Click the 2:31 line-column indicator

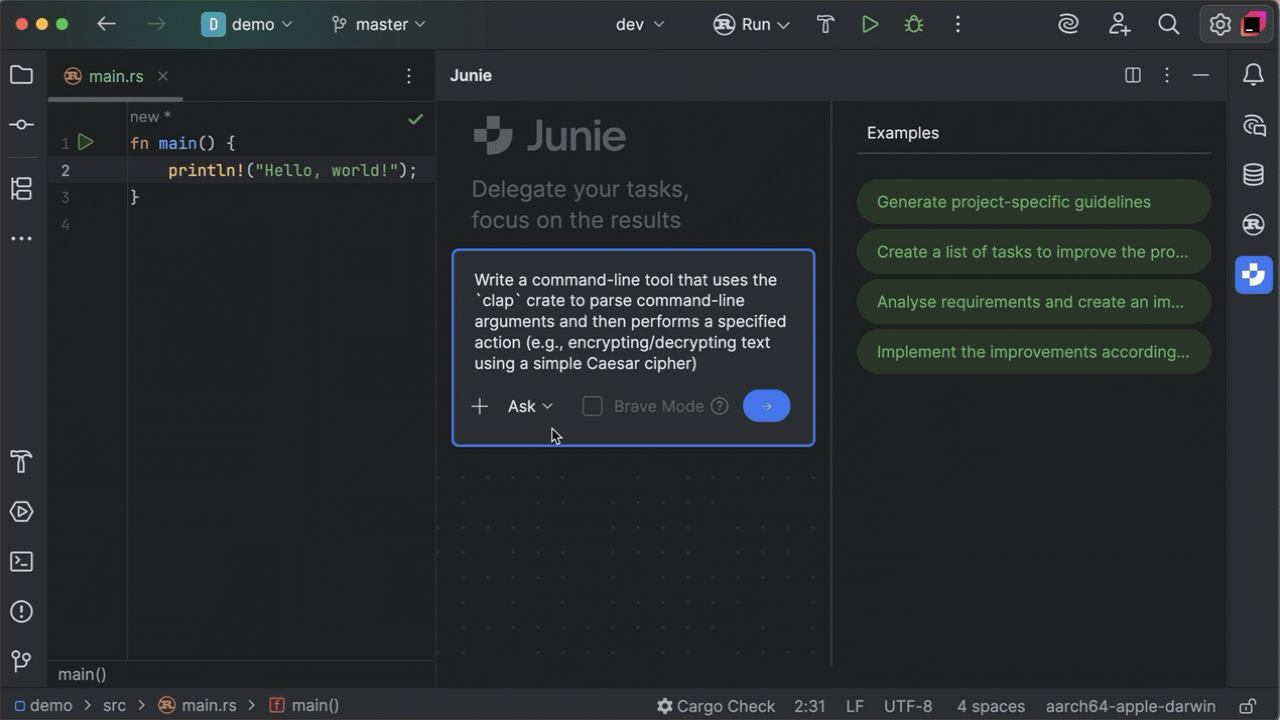[x=810, y=706]
